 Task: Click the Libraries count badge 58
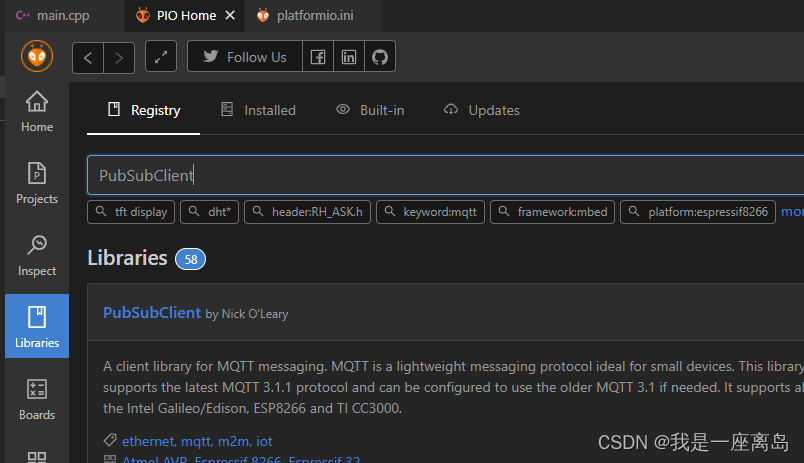(190, 259)
